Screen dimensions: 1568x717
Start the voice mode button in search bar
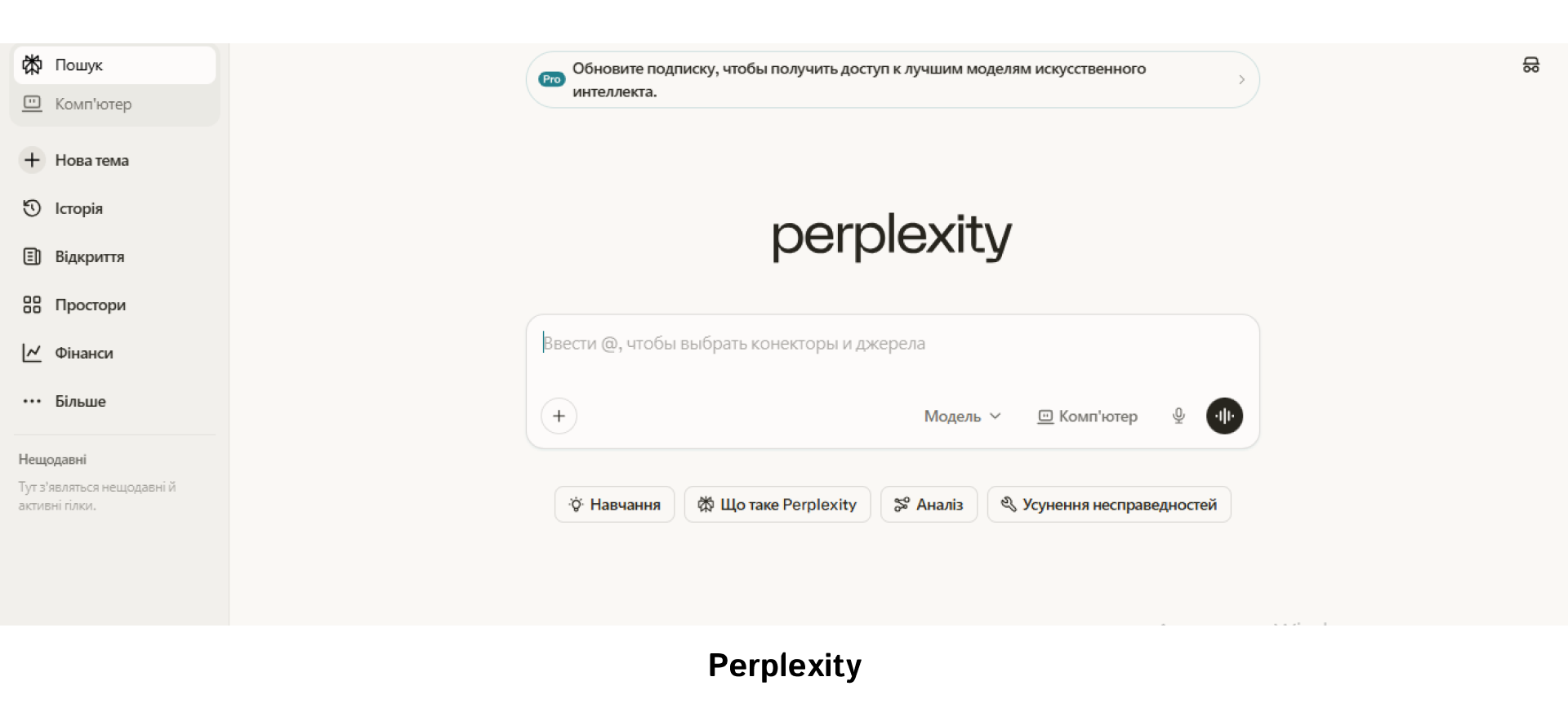pos(1224,416)
